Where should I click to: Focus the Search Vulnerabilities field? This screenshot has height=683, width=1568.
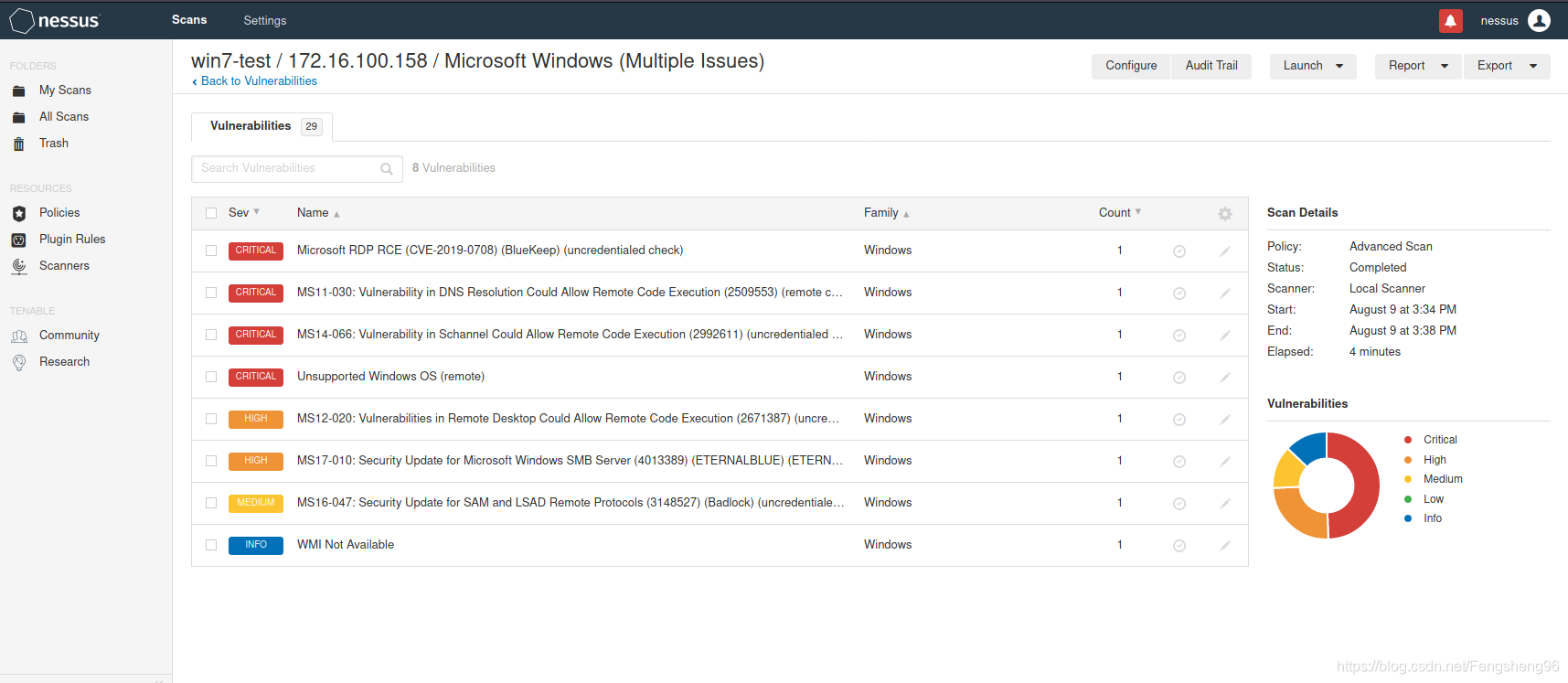tap(297, 169)
